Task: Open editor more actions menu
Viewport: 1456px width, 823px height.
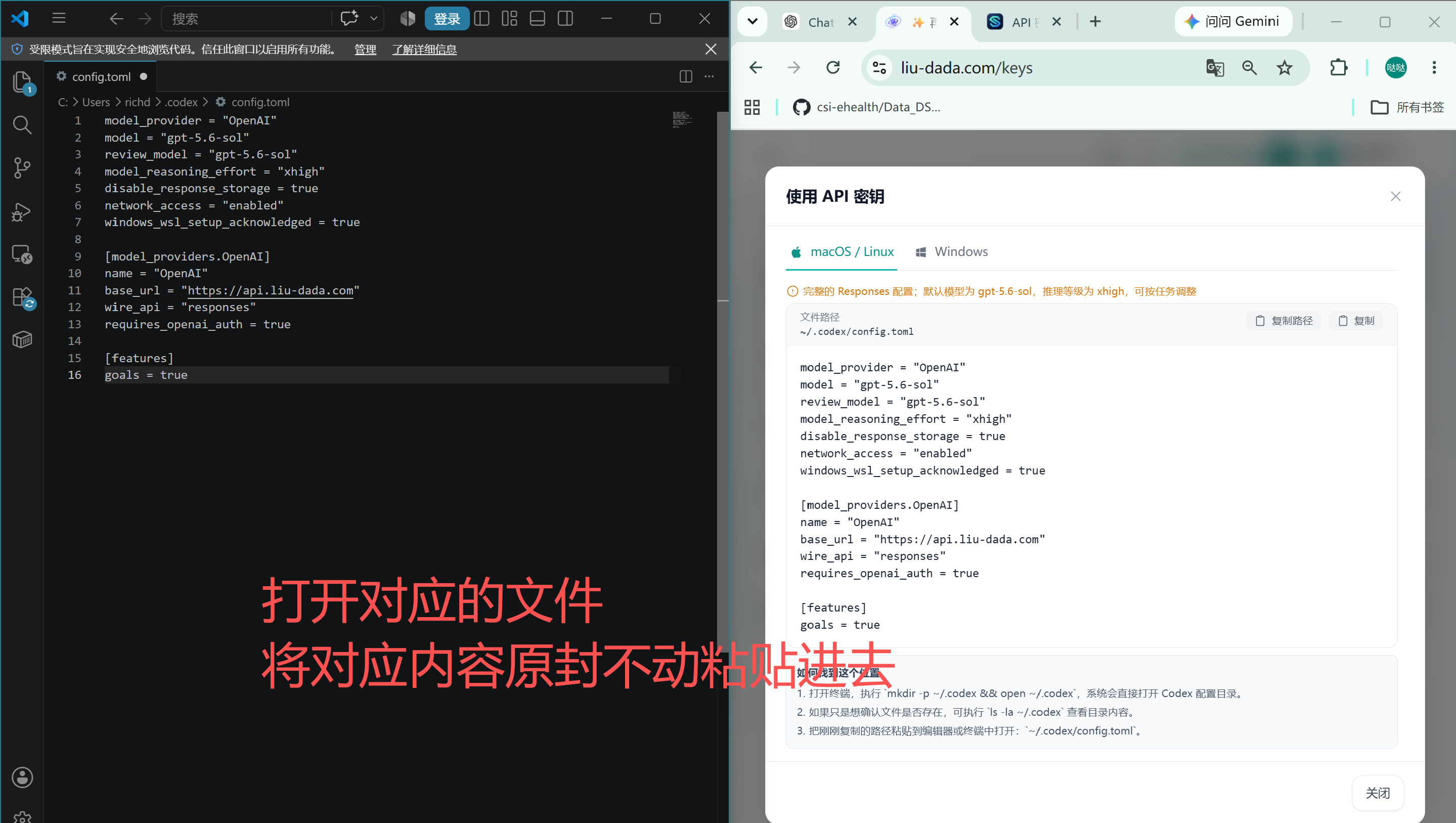Action: (x=710, y=76)
